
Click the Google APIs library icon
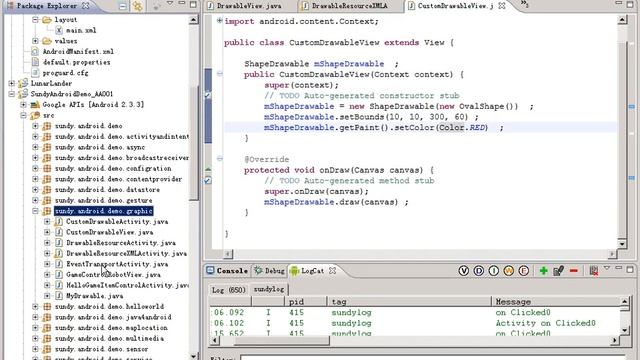(35, 105)
